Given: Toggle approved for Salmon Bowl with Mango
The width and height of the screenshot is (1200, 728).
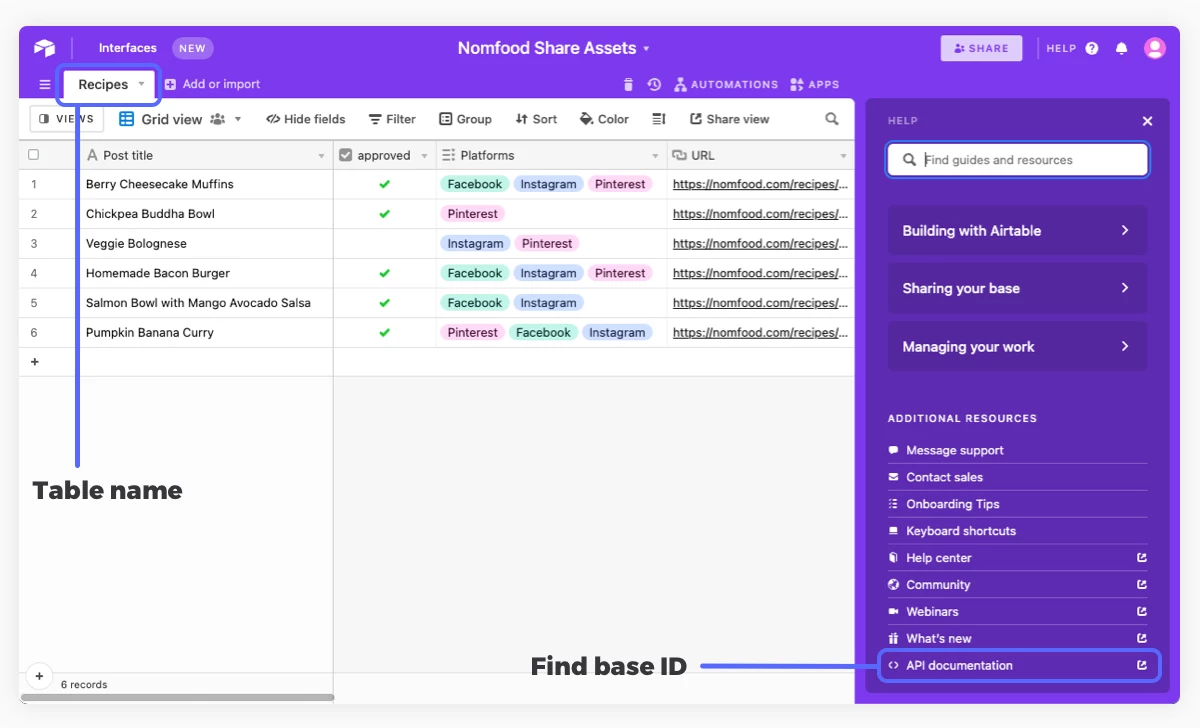Looking at the screenshot, I should tap(385, 303).
